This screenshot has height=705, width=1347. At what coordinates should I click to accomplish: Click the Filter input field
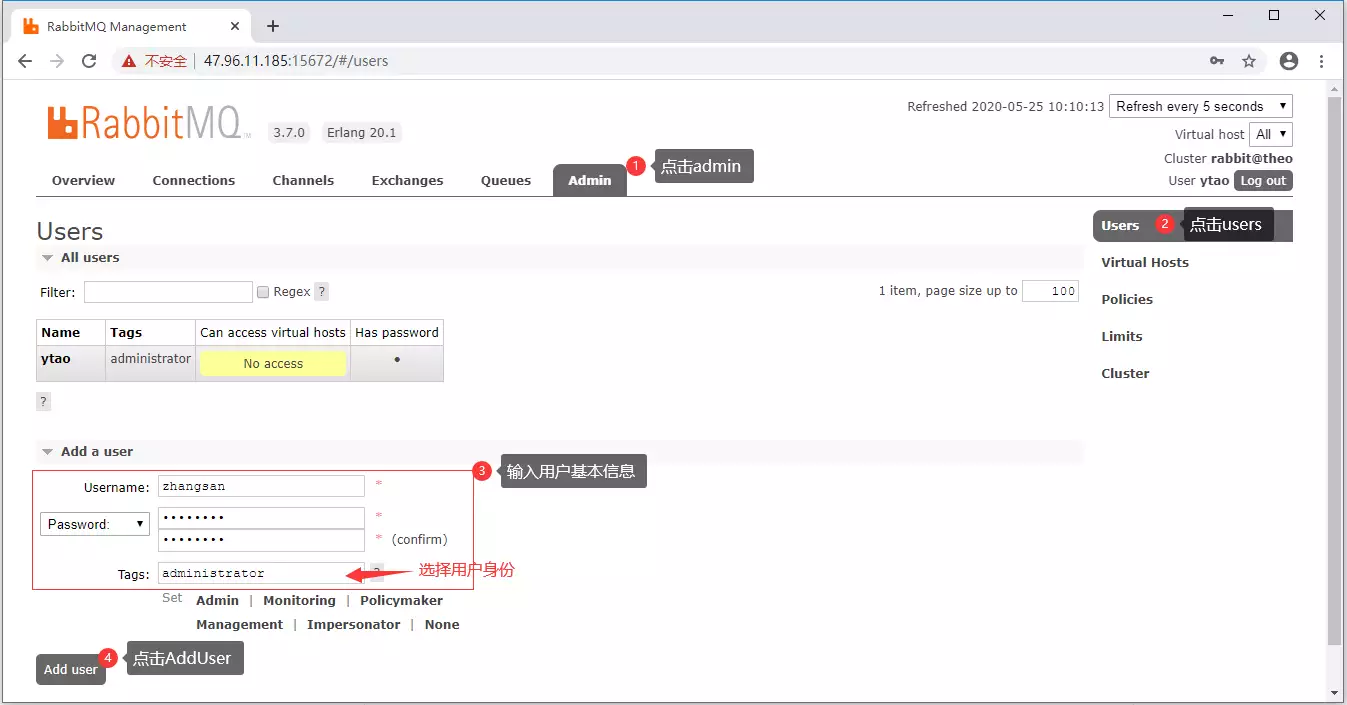coord(168,292)
